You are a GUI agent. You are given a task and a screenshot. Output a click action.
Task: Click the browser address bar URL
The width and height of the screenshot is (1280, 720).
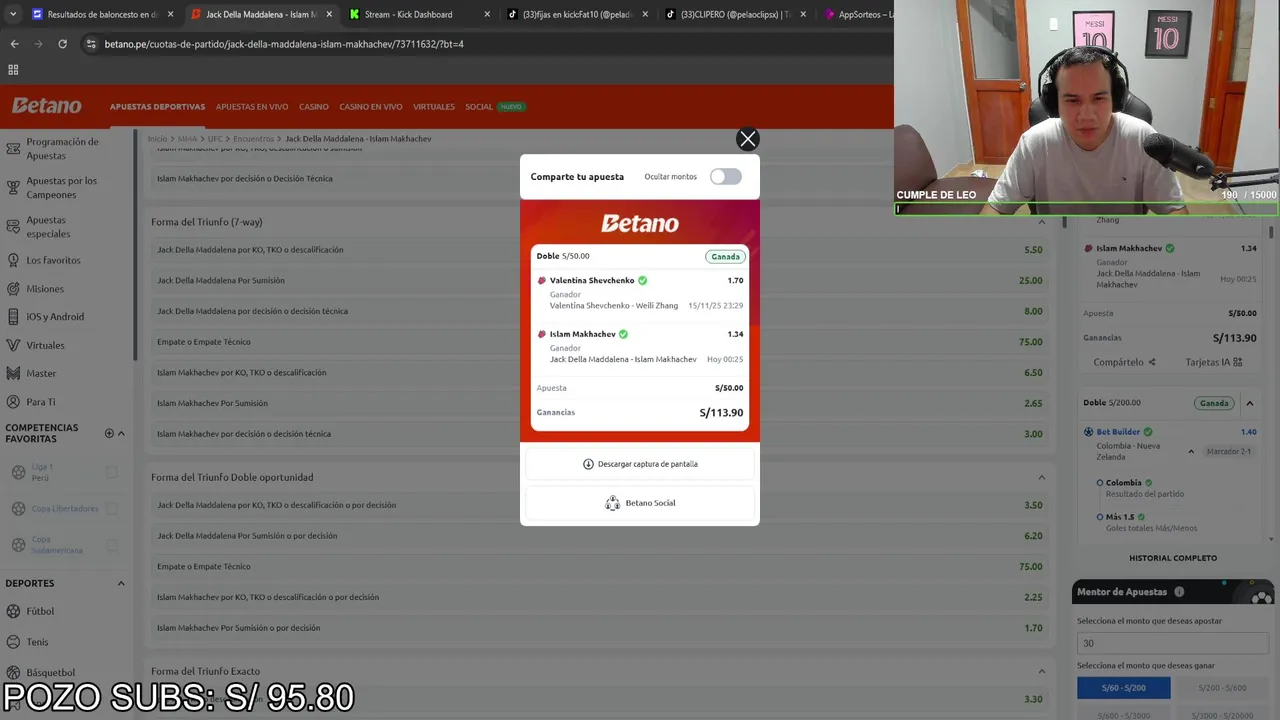(x=284, y=44)
